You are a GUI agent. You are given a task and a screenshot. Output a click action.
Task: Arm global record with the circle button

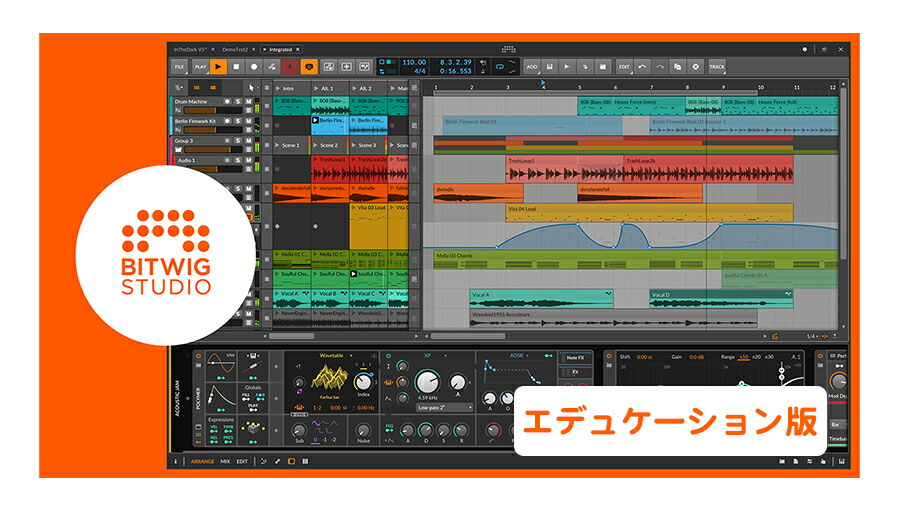(x=254, y=67)
